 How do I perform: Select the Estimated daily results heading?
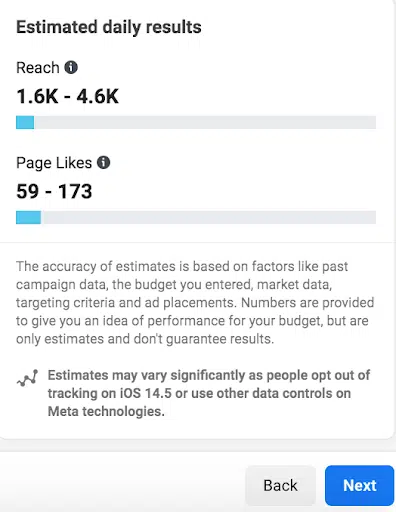click(109, 27)
